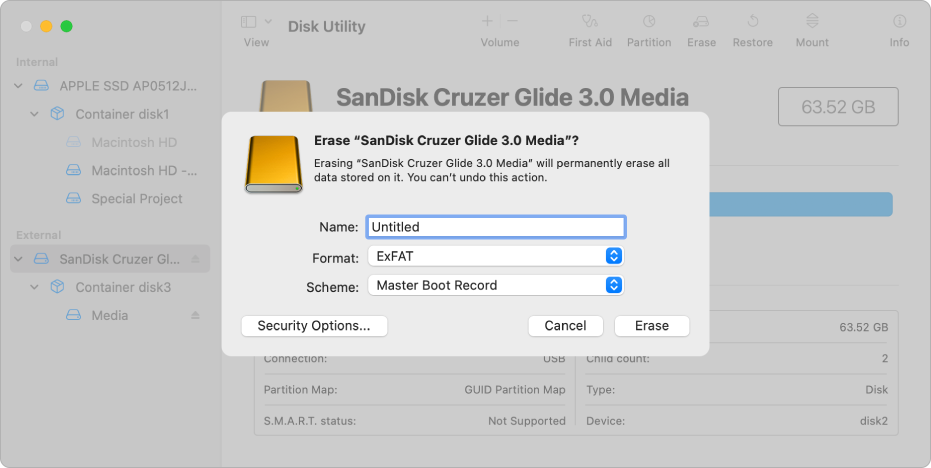The height and width of the screenshot is (468, 931).
Task: Click the sidebar View icon in toolbar
Action: [x=248, y=22]
